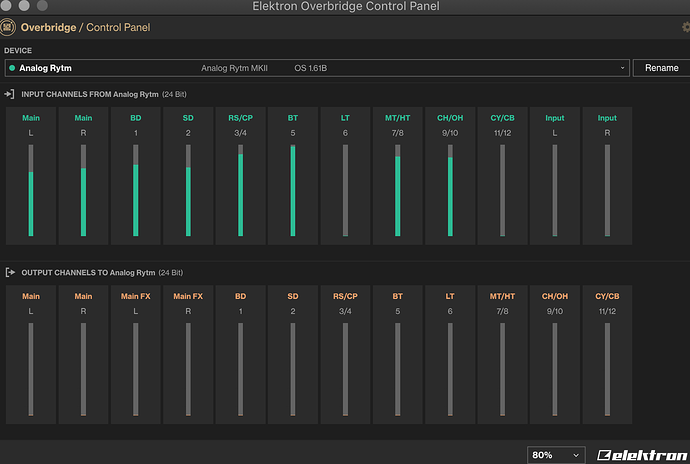Click the input channels arrow icon
Screen dimensions: 690x464
[x=9, y=94]
